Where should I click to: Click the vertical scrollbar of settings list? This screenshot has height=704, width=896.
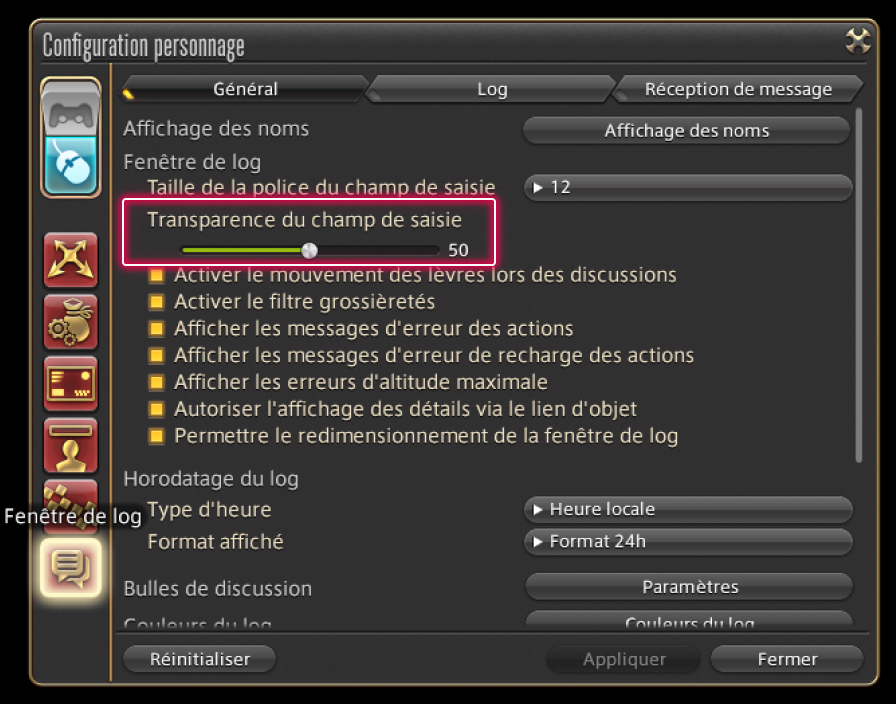[858, 286]
